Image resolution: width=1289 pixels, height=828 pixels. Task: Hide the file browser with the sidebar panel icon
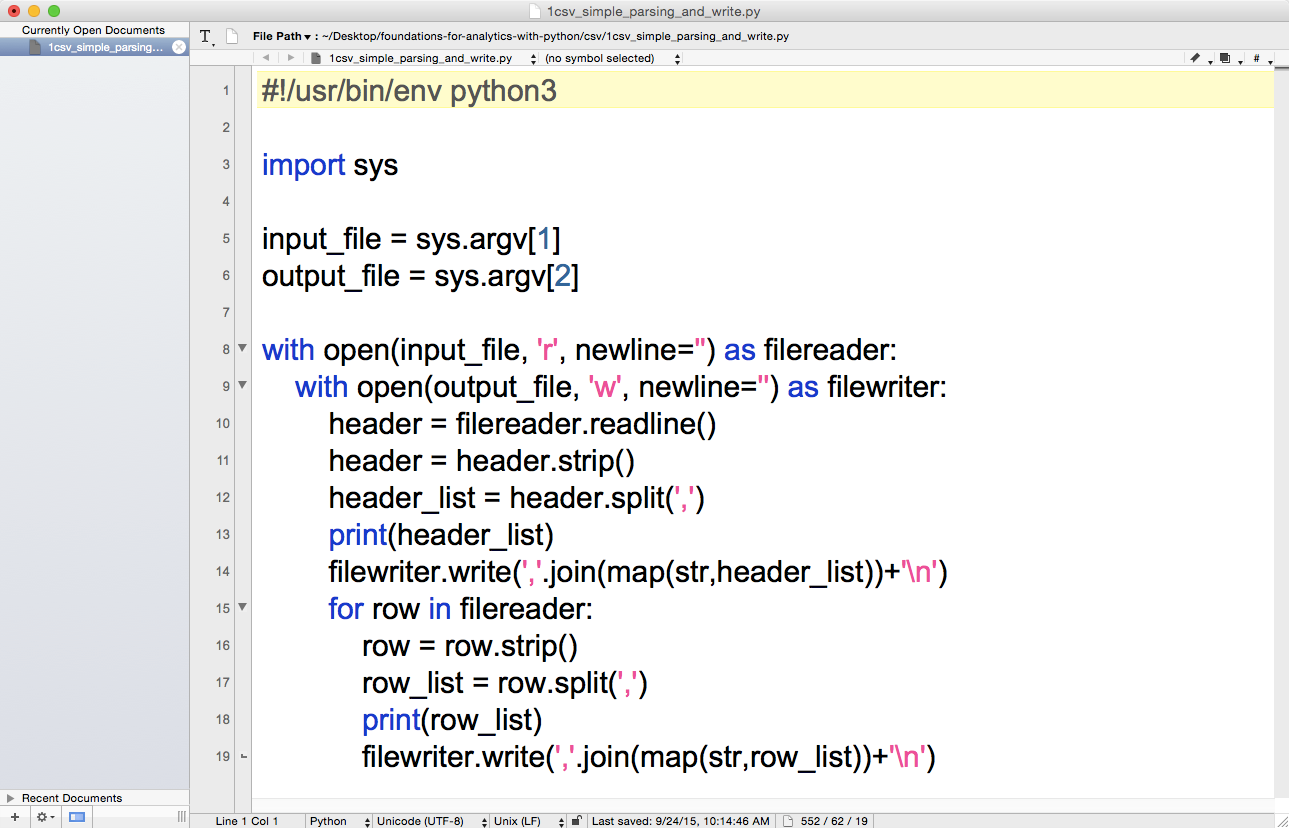76,817
